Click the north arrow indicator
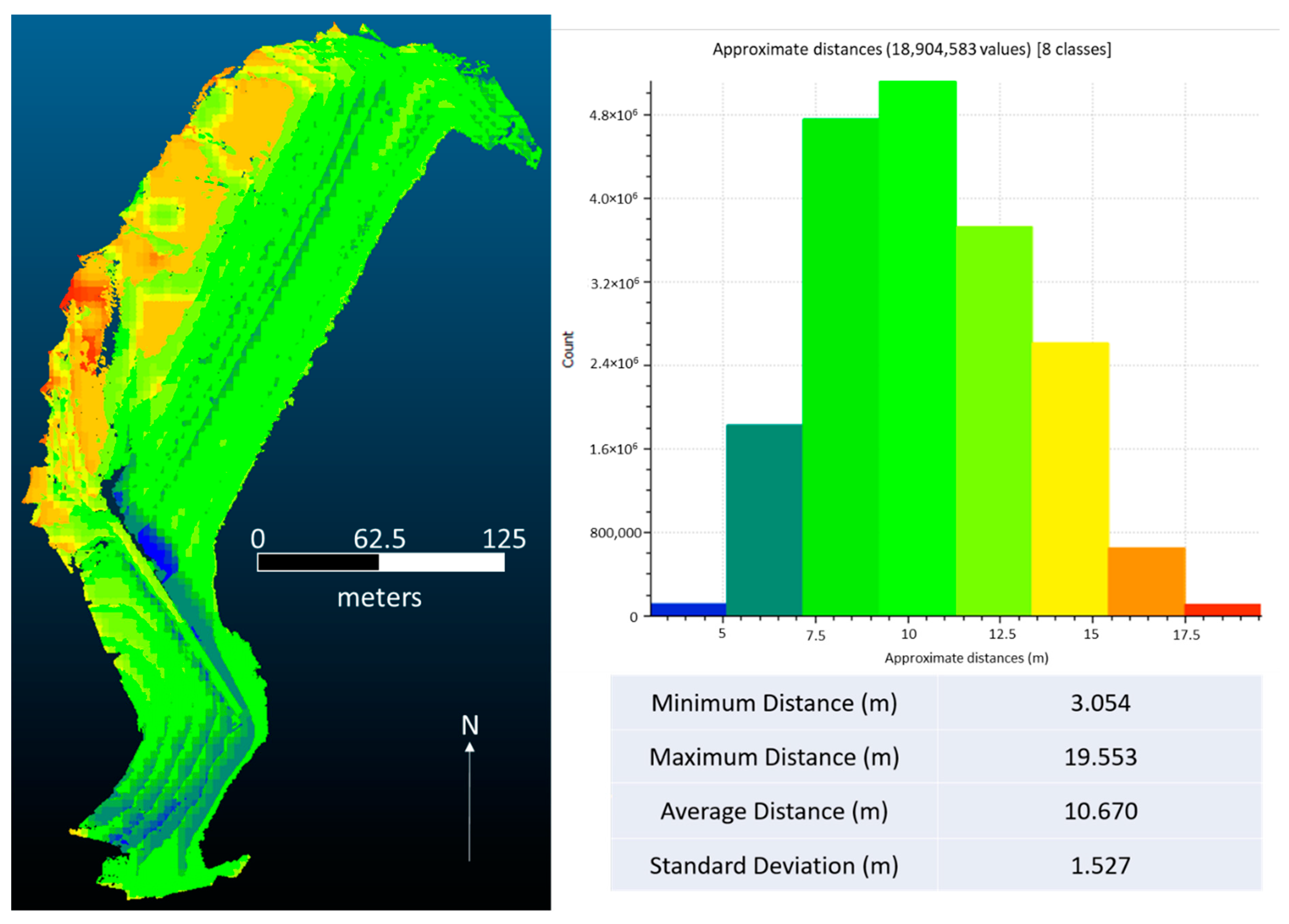 (469, 790)
